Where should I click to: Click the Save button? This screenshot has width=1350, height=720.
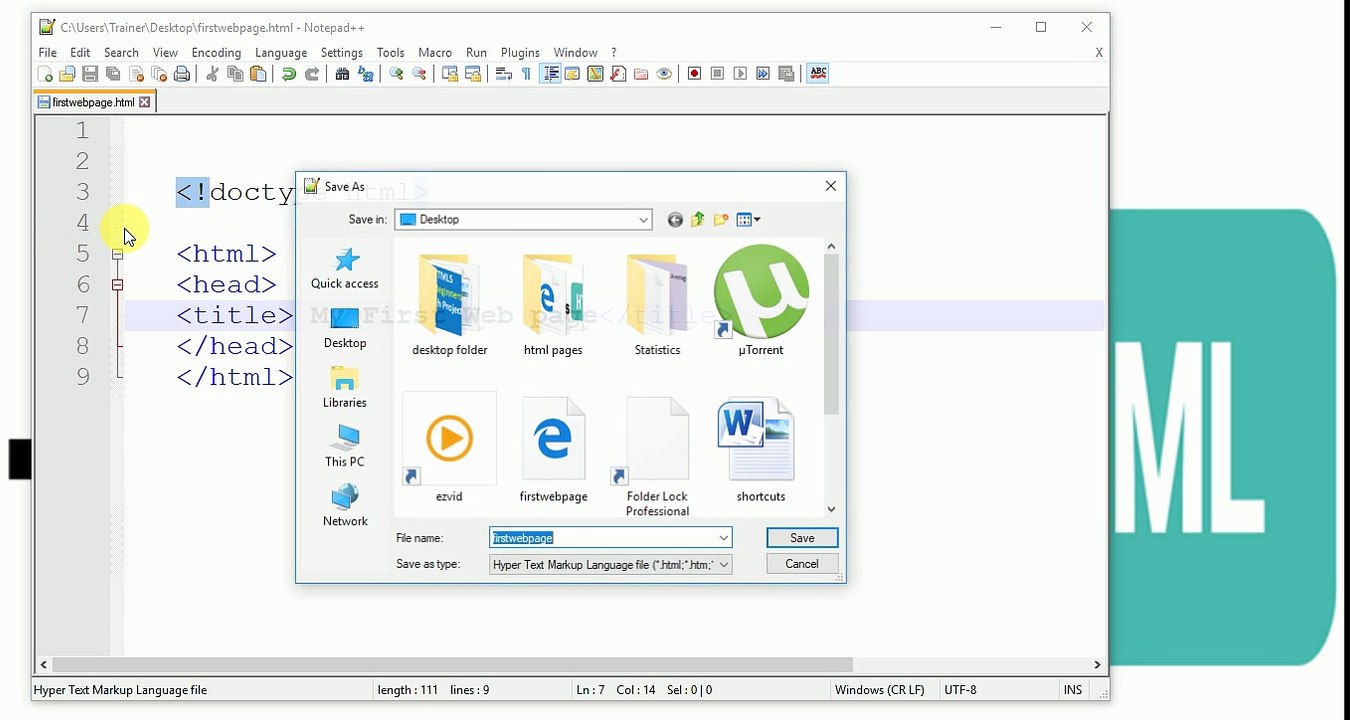tap(802, 538)
